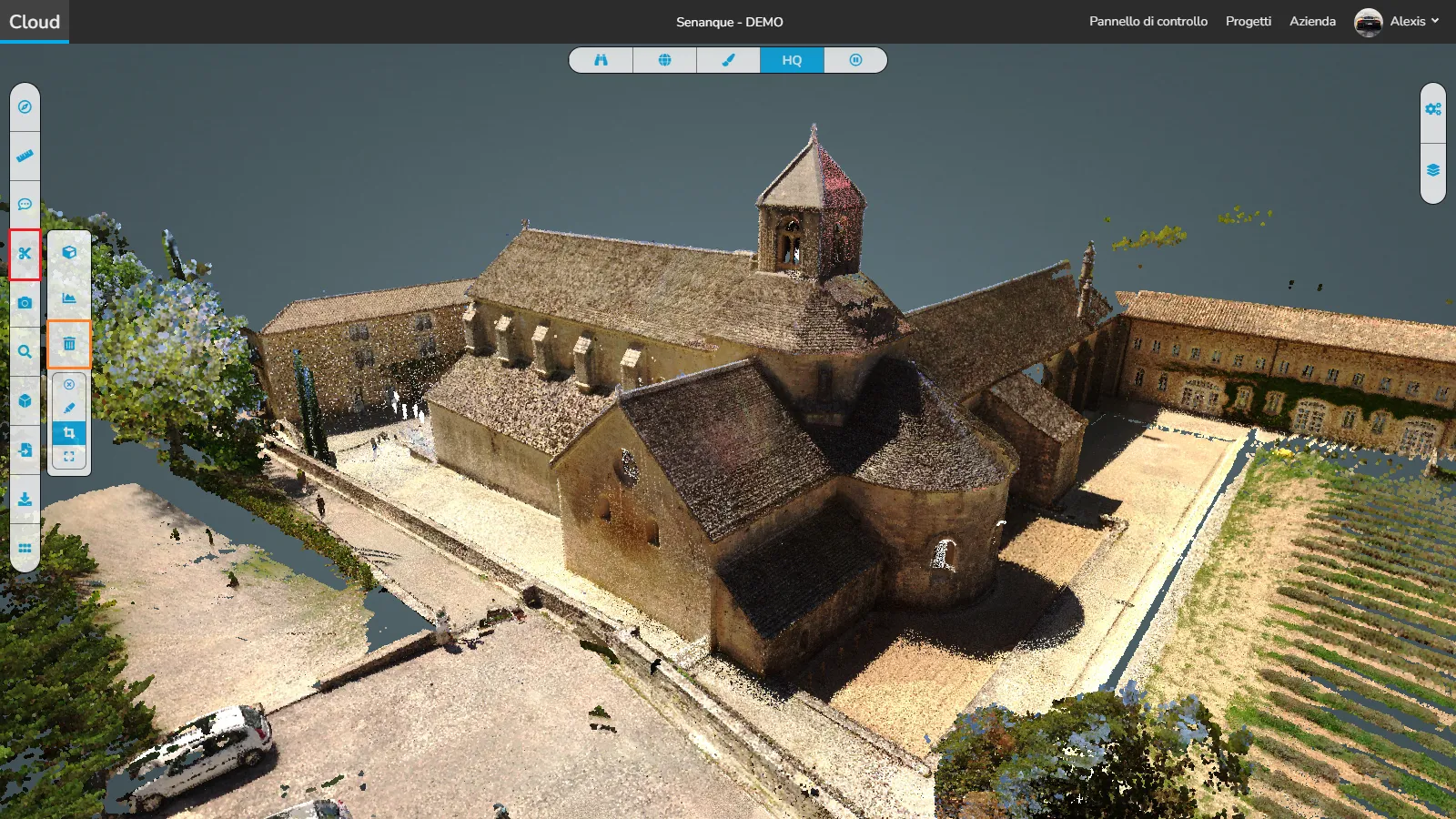Viewport: 1456px width, 819px height.
Task: Open the comment annotation tool
Action: tap(25, 205)
